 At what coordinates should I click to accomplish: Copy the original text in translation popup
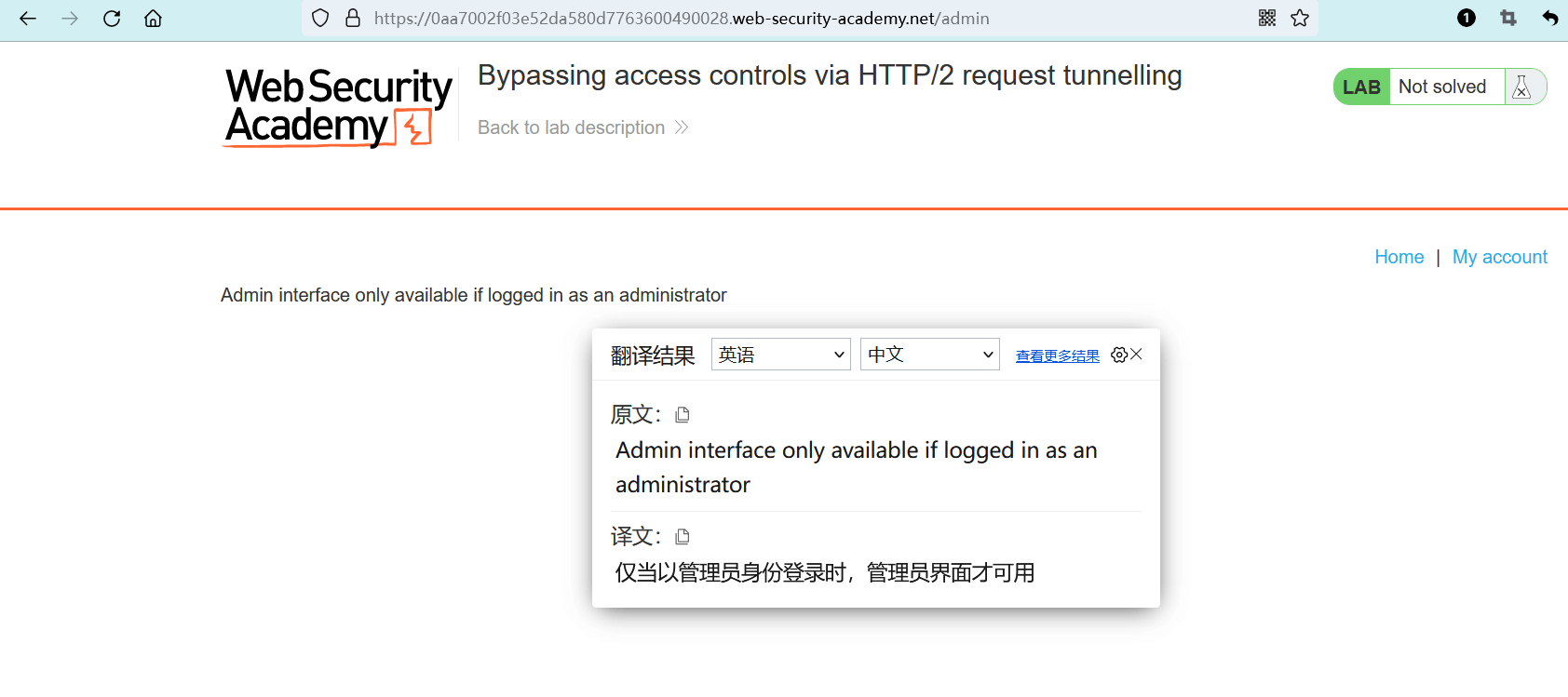coord(683,415)
